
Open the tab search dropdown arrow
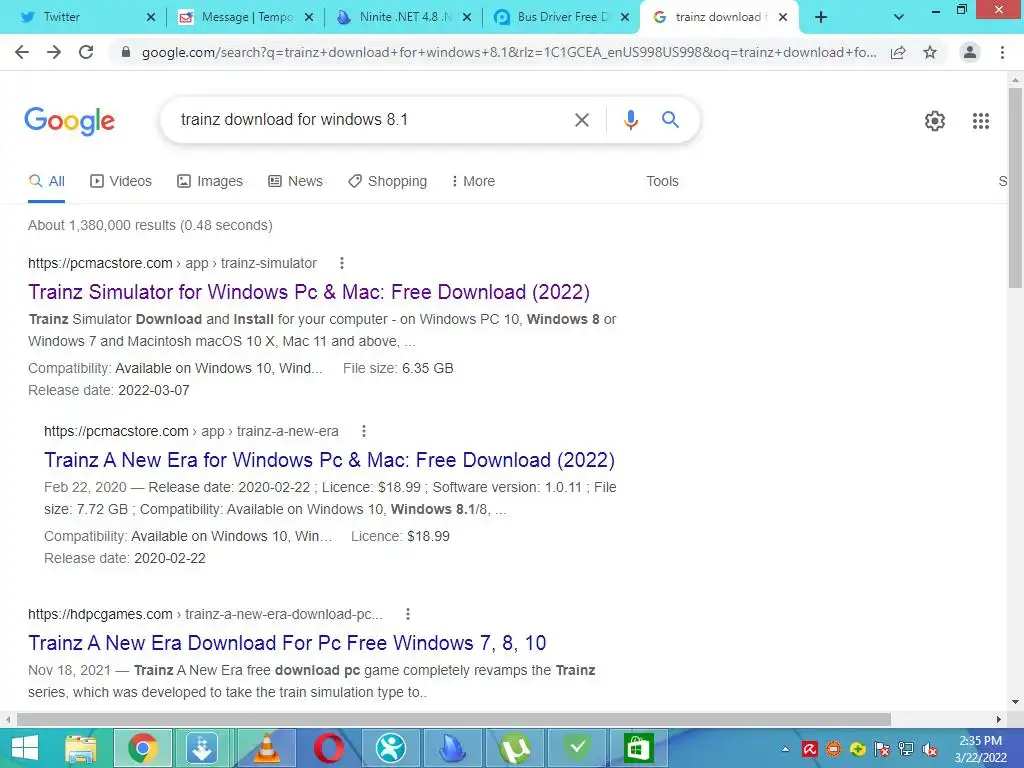(899, 18)
